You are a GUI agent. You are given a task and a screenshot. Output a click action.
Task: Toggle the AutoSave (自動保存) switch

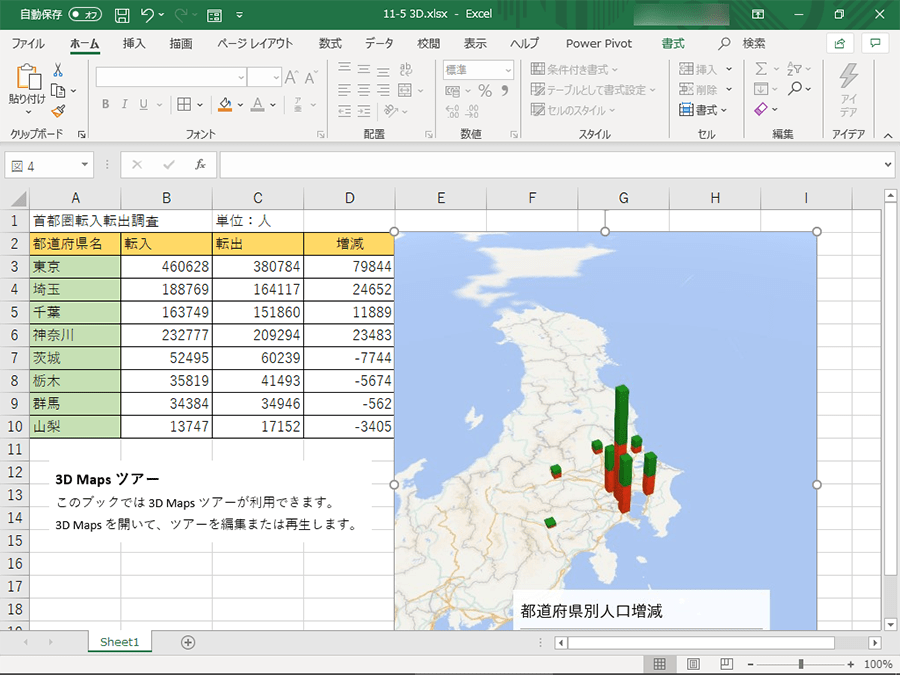84,16
